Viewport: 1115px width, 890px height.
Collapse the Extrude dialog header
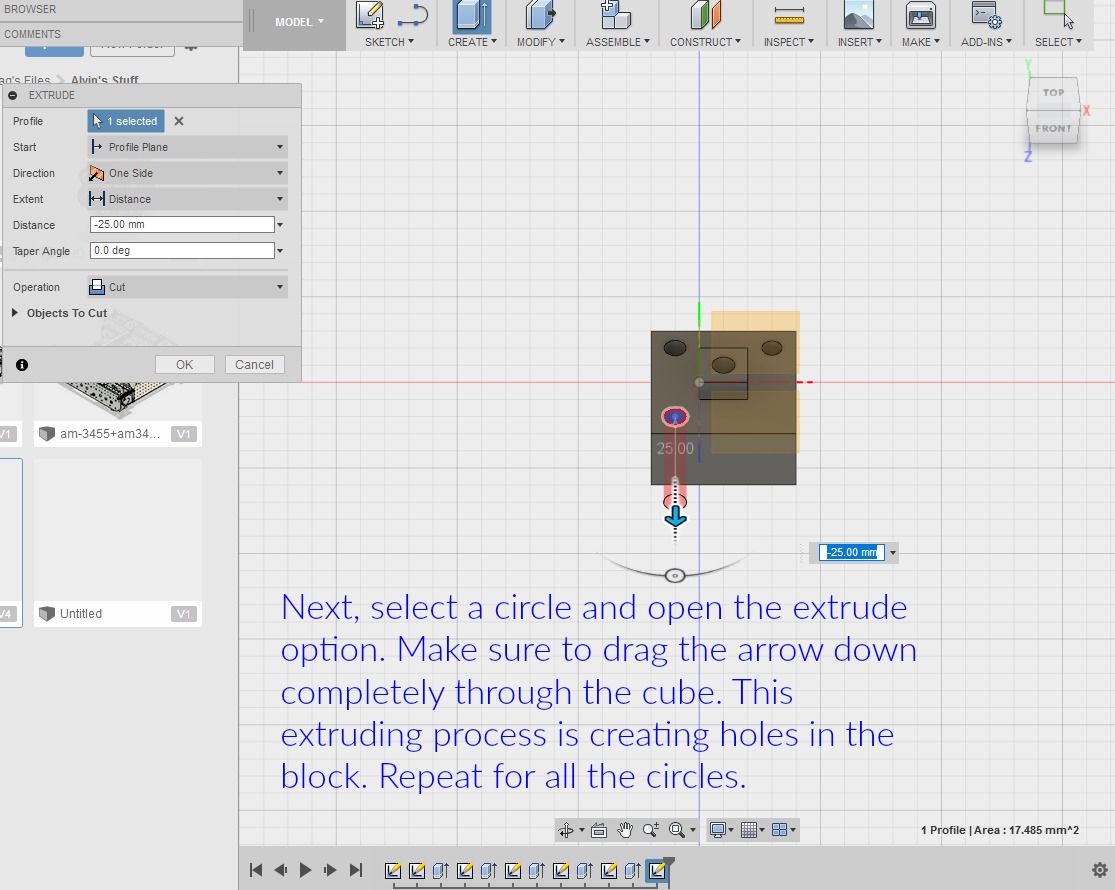tap(13, 95)
